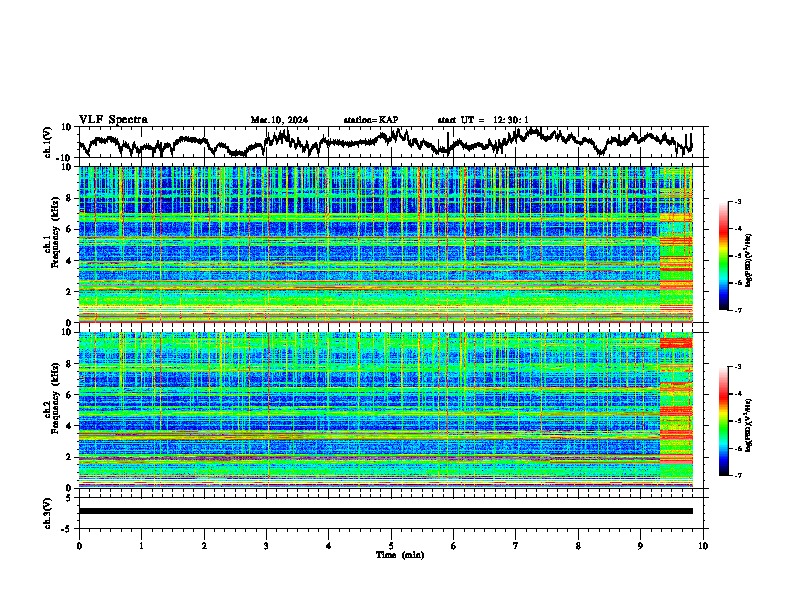The height and width of the screenshot is (612, 792).
Task: Click the ch.1 "Frequency (kHz)" axis label
Action: click(55, 232)
